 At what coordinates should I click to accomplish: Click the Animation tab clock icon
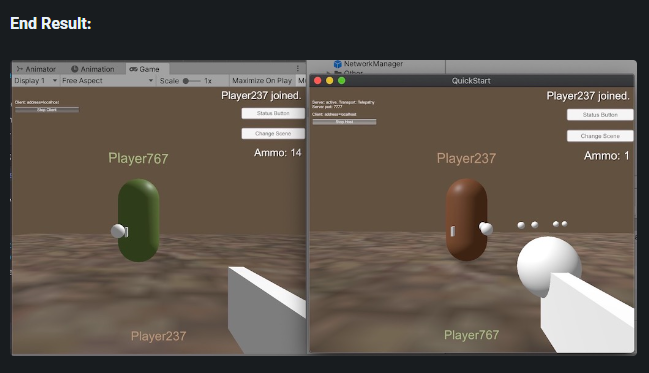(x=75, y=69)
